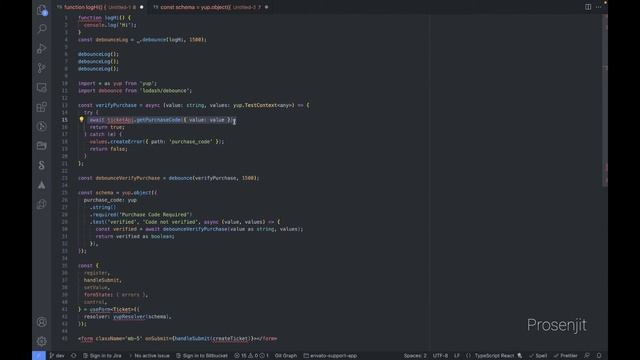The image size is (640, 360).
Task: Change file encoding via 'UTF-8'
Action: pos(440,356)
